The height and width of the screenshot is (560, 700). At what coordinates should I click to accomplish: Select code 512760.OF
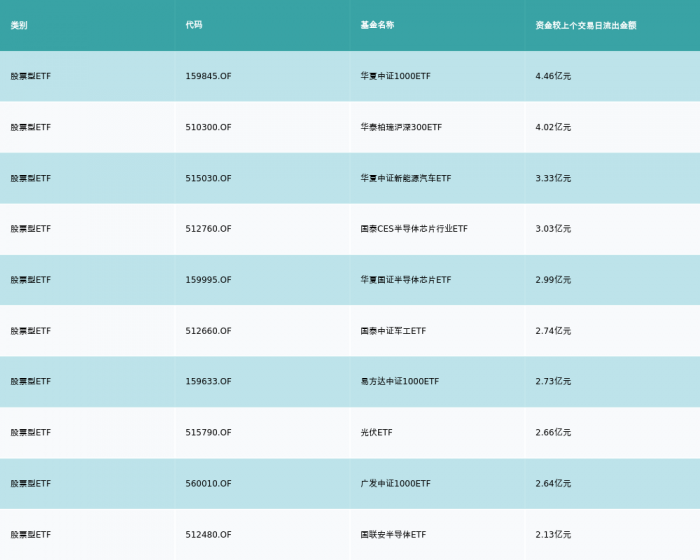(208, 229)
